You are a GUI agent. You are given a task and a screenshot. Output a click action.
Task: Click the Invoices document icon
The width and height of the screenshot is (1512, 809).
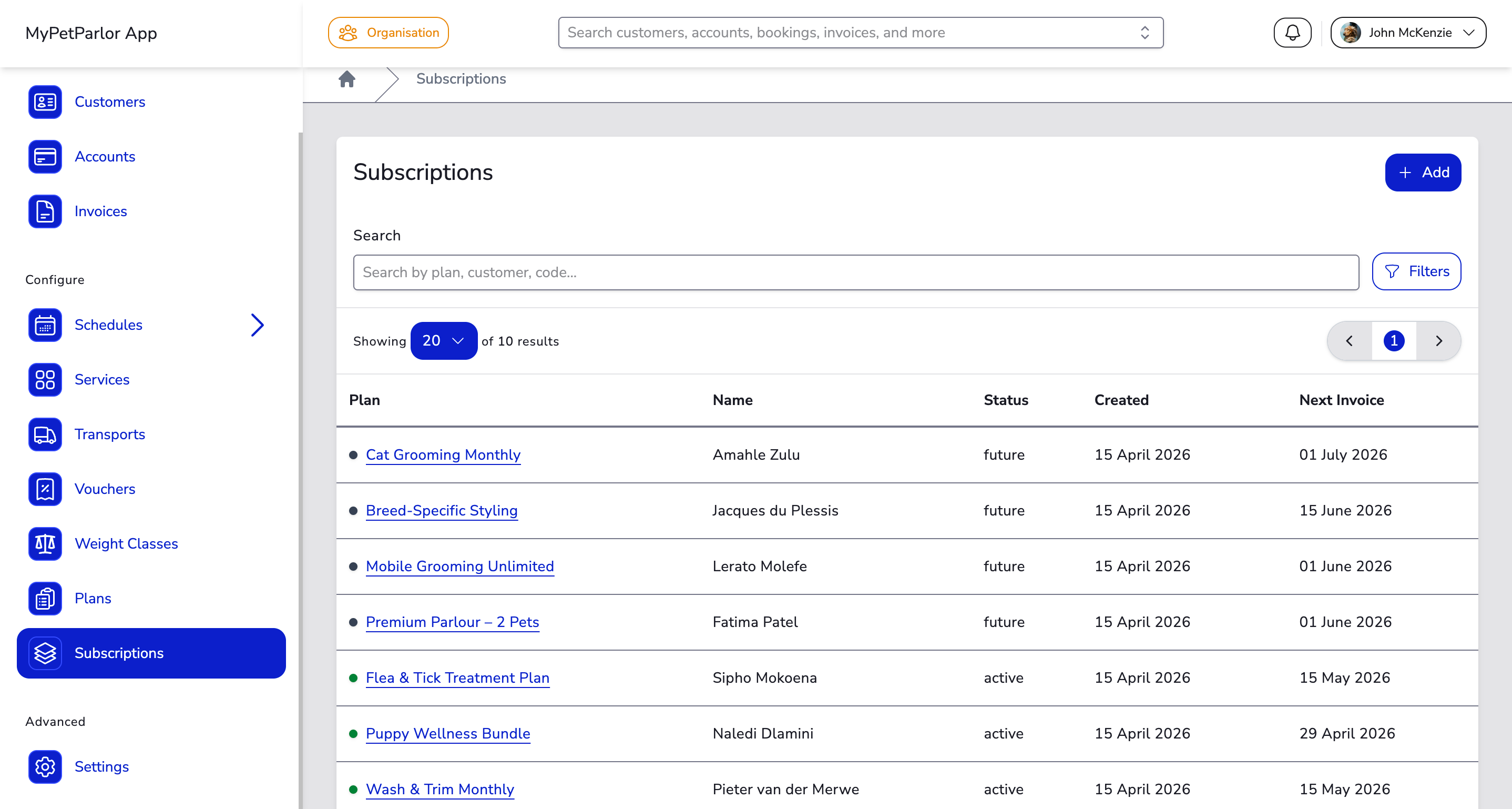coord(45,211)
